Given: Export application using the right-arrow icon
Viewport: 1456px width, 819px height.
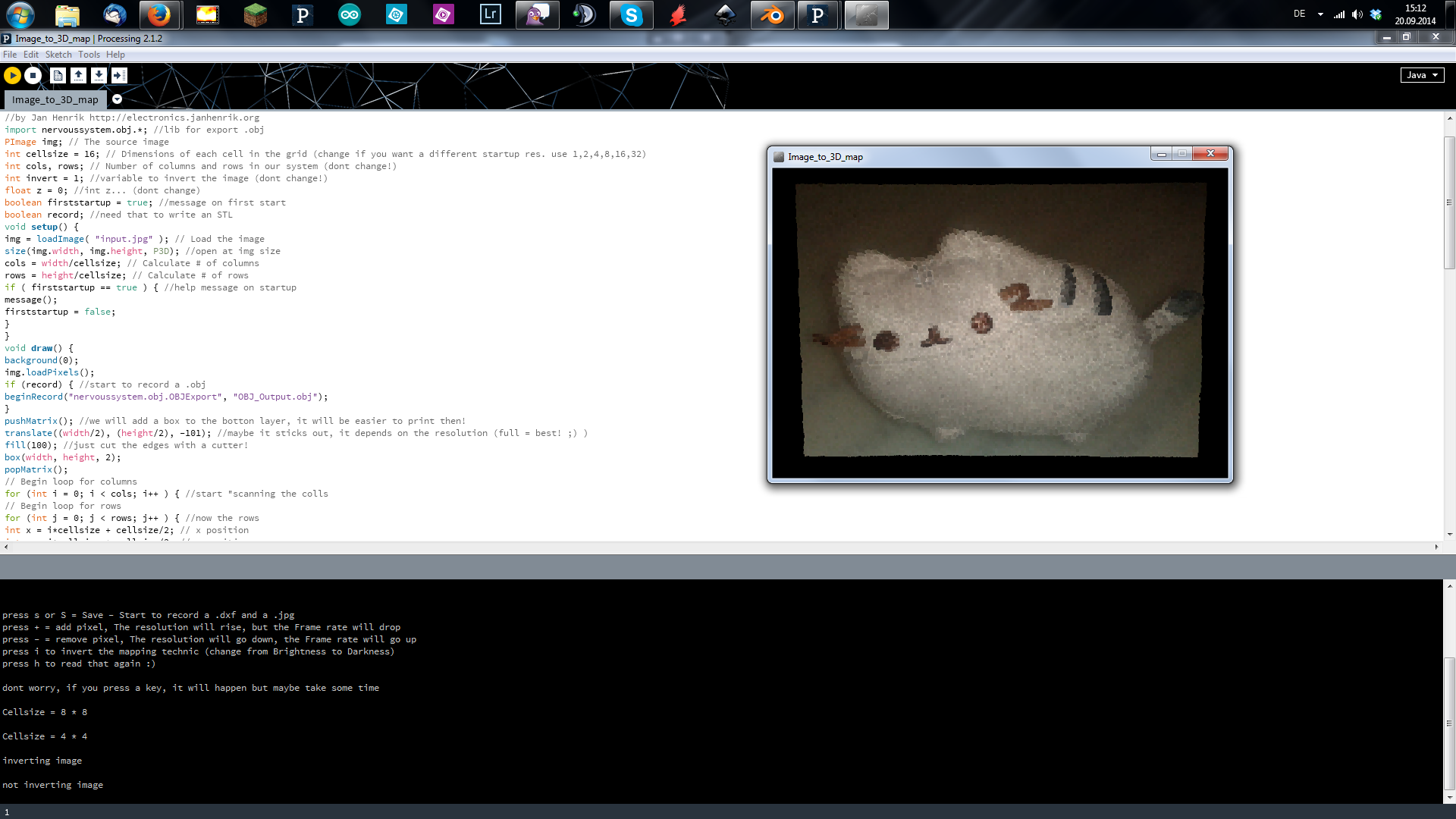Looking at the screenshot, I should (x=119, y=75).
